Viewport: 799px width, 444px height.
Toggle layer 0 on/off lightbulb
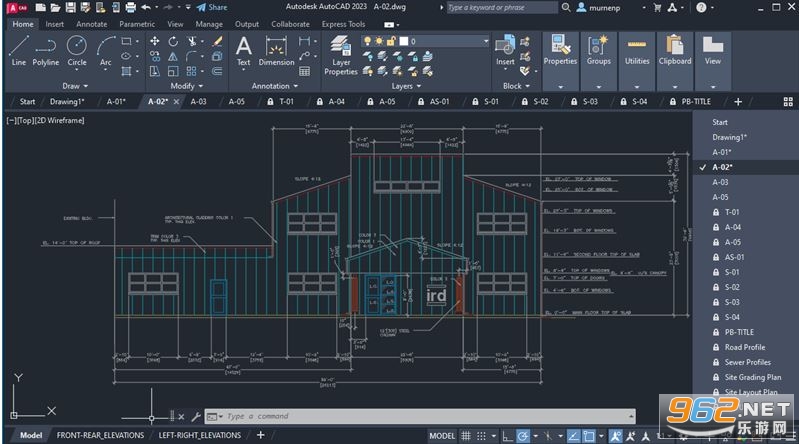click(367, 41)
